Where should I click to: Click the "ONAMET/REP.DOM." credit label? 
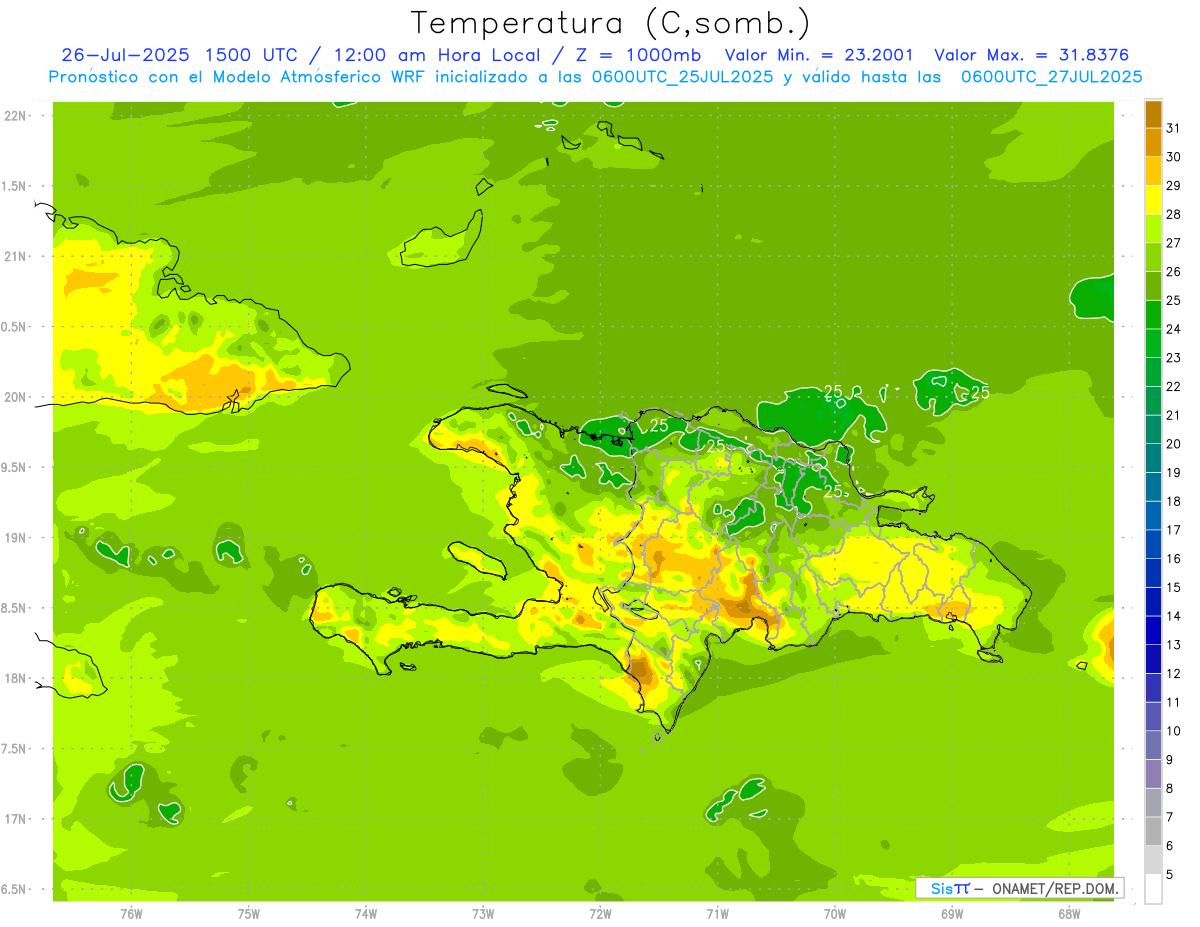(x=1053, y=888)
